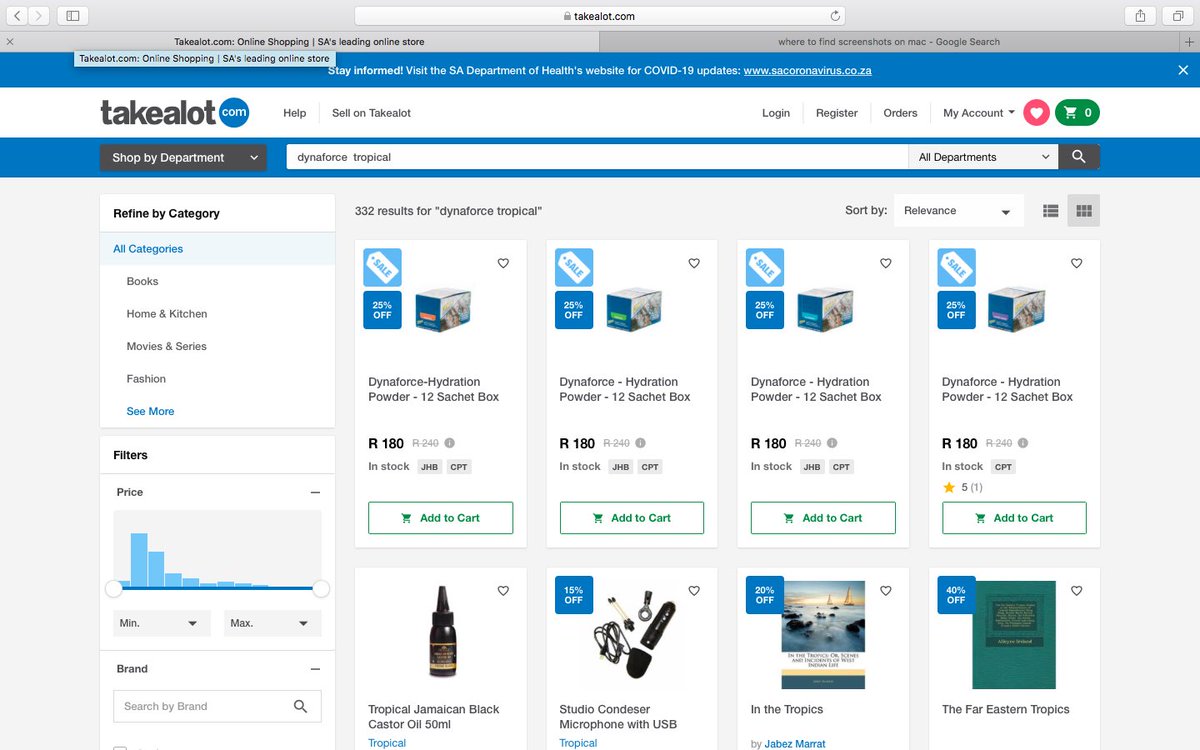Reload the takealot.com page

(x=835, y=16)
